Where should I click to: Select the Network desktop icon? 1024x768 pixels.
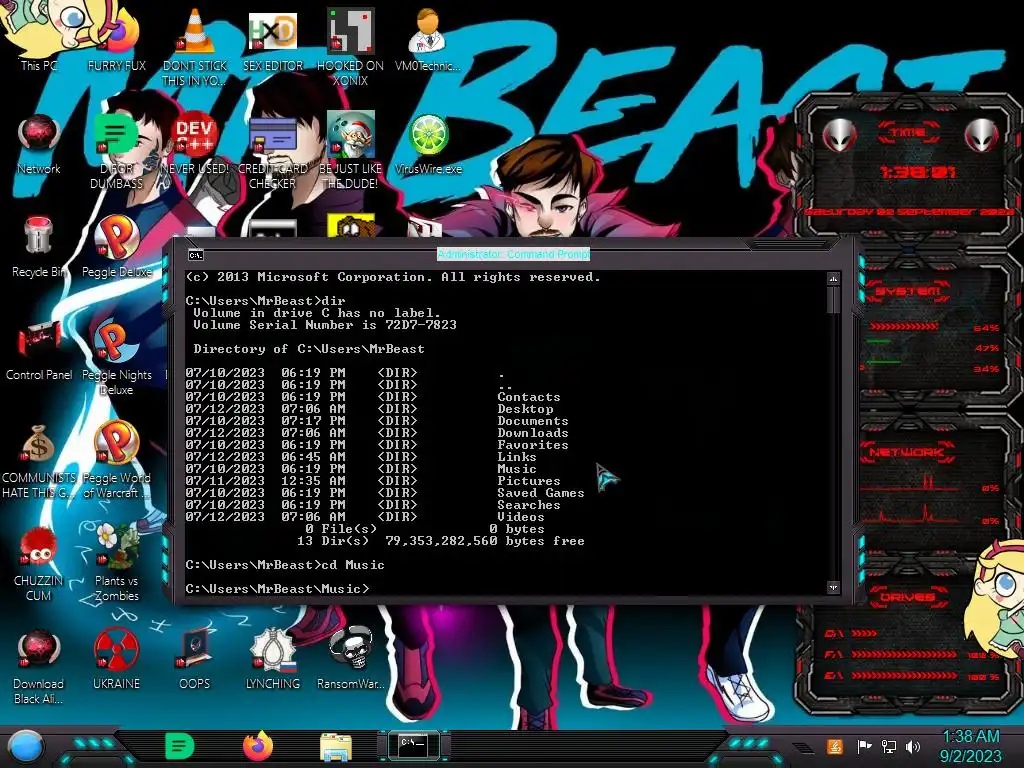click(39, 144)
